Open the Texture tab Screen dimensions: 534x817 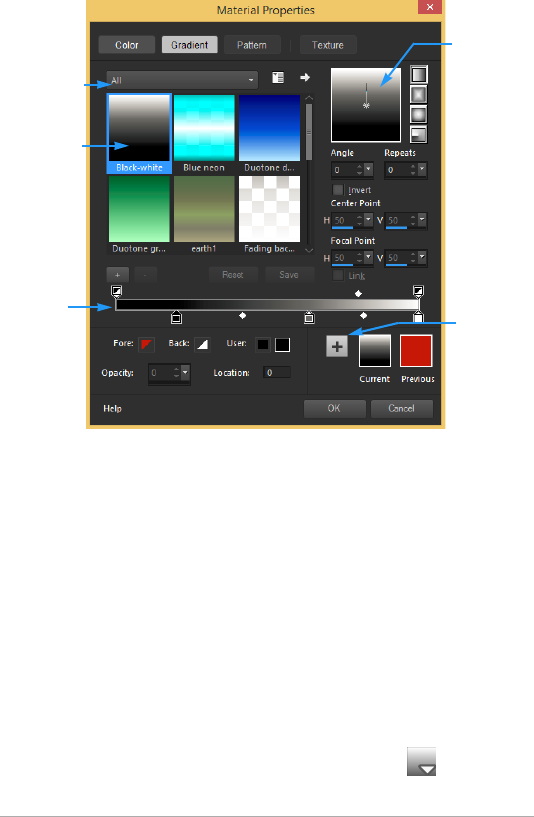tap(328, 45)
